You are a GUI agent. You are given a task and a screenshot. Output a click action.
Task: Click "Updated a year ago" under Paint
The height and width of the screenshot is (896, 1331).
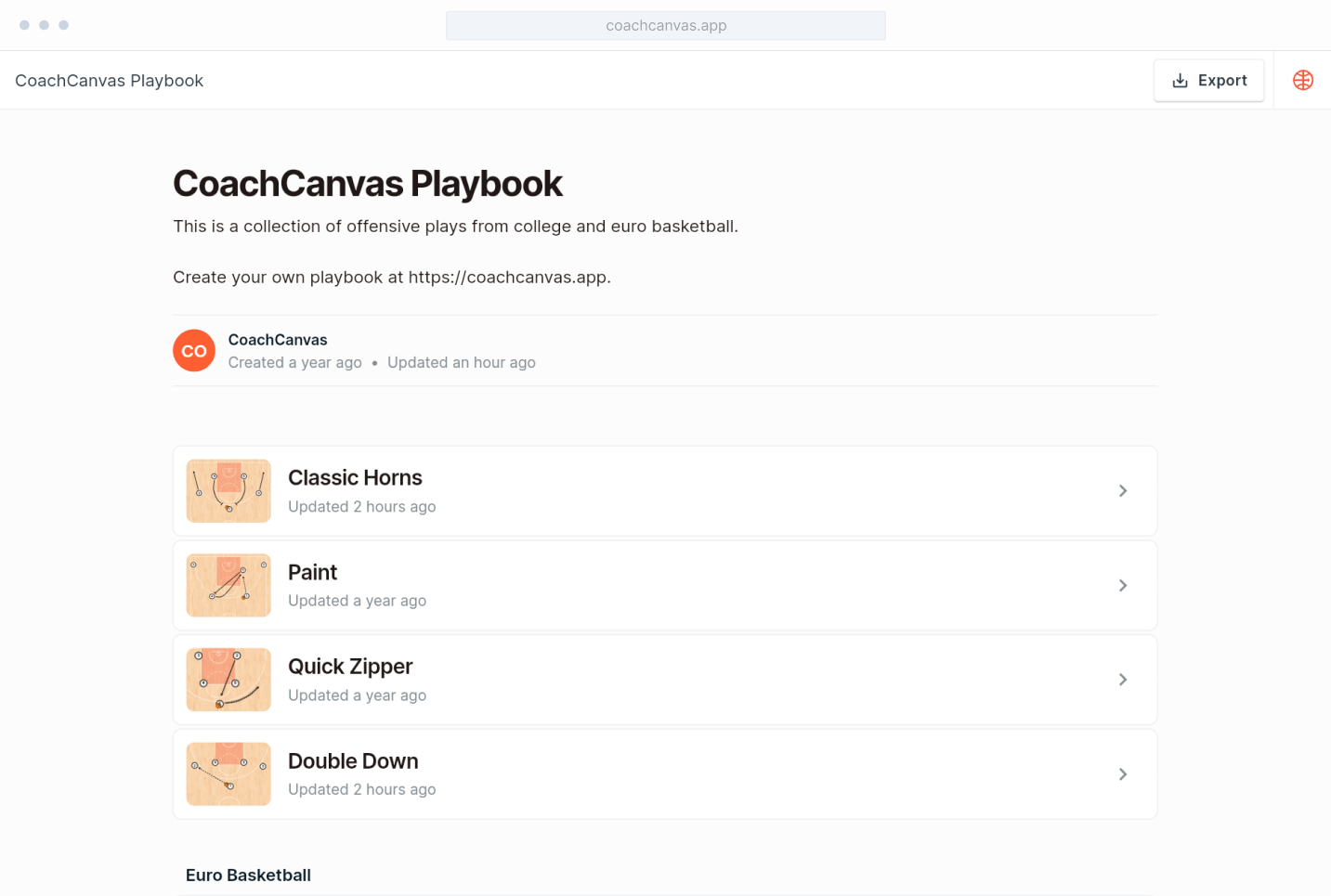[357, 601]
